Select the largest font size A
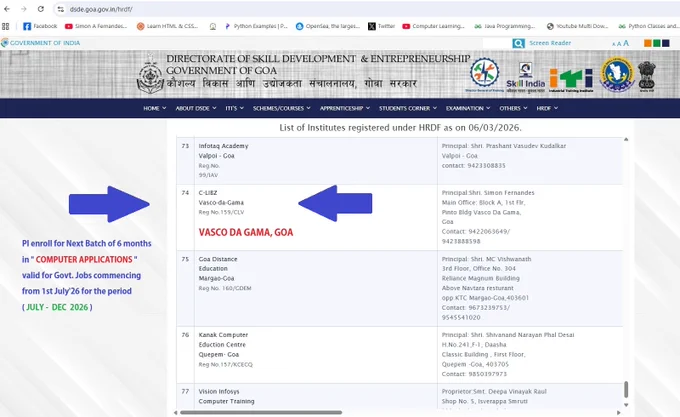The height and width of the screenshot is (417, 680). 626,43
